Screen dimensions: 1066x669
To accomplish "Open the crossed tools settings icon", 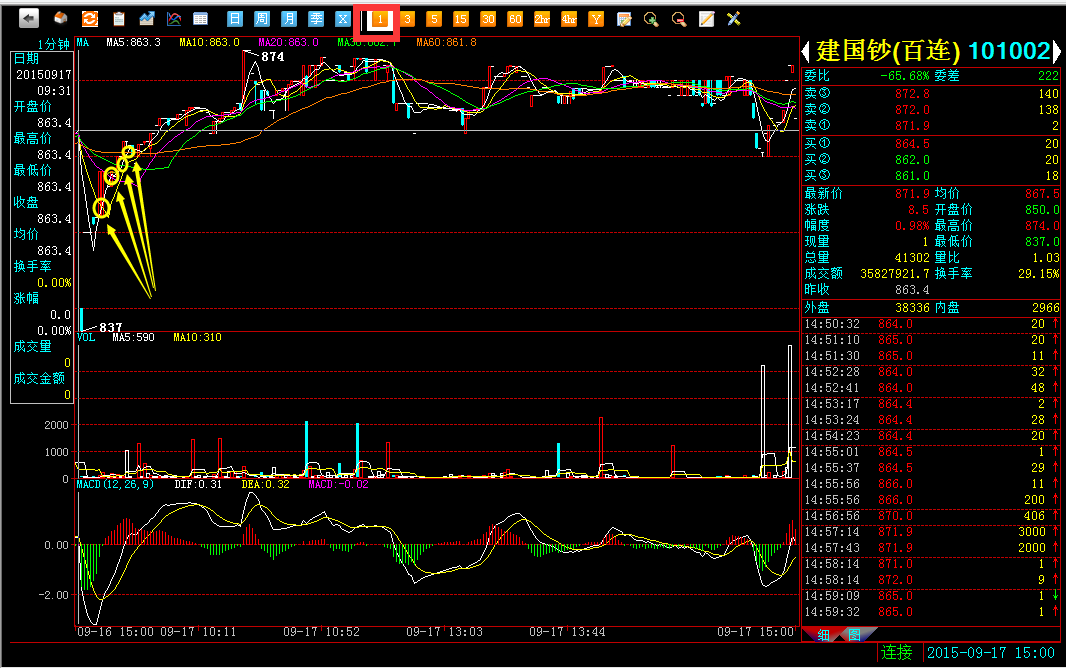I will [x=734, y=18].
